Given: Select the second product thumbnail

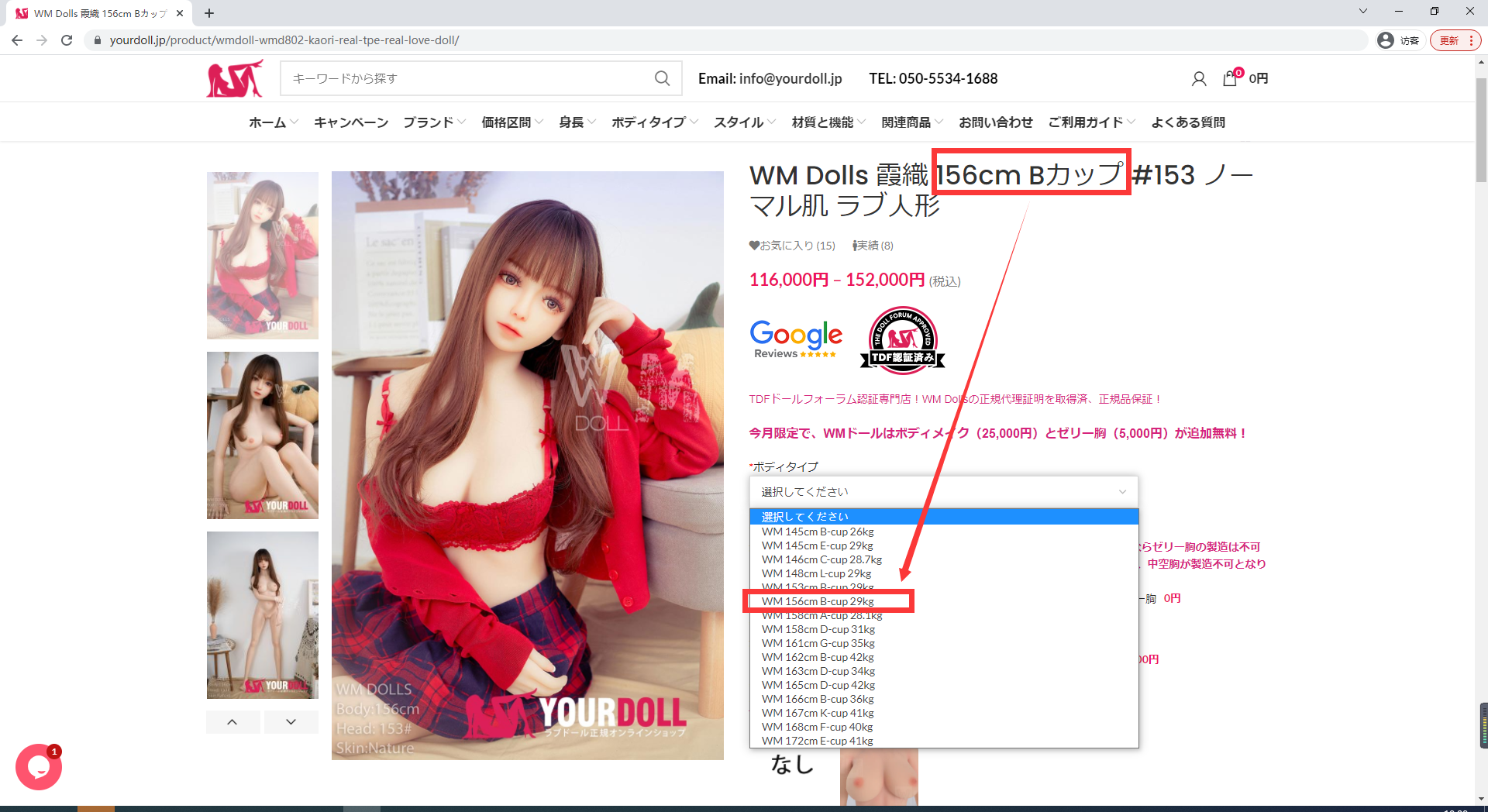Looking at the screenshot, I should pyautogui.click(x=263, y=435).
